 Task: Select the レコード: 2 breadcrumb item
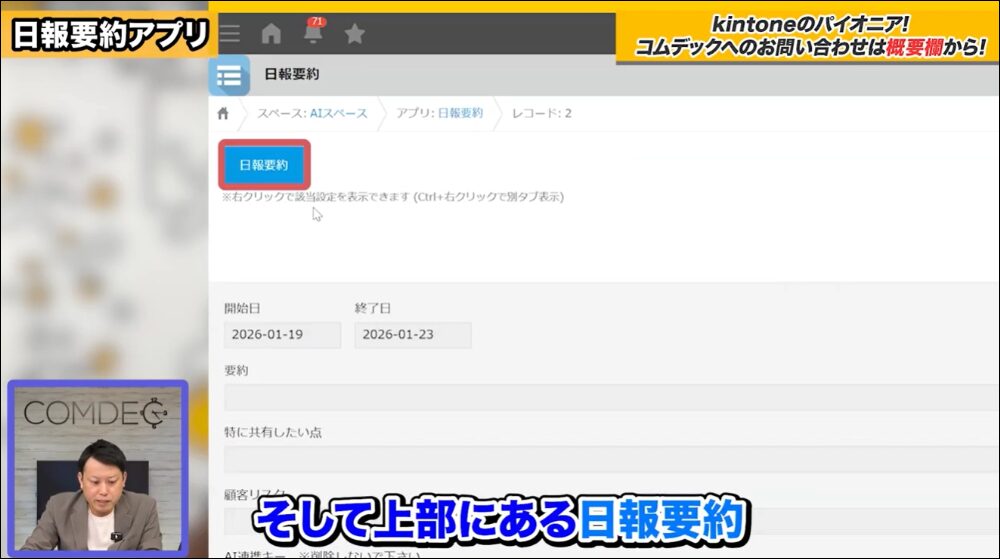click(541, 113)
